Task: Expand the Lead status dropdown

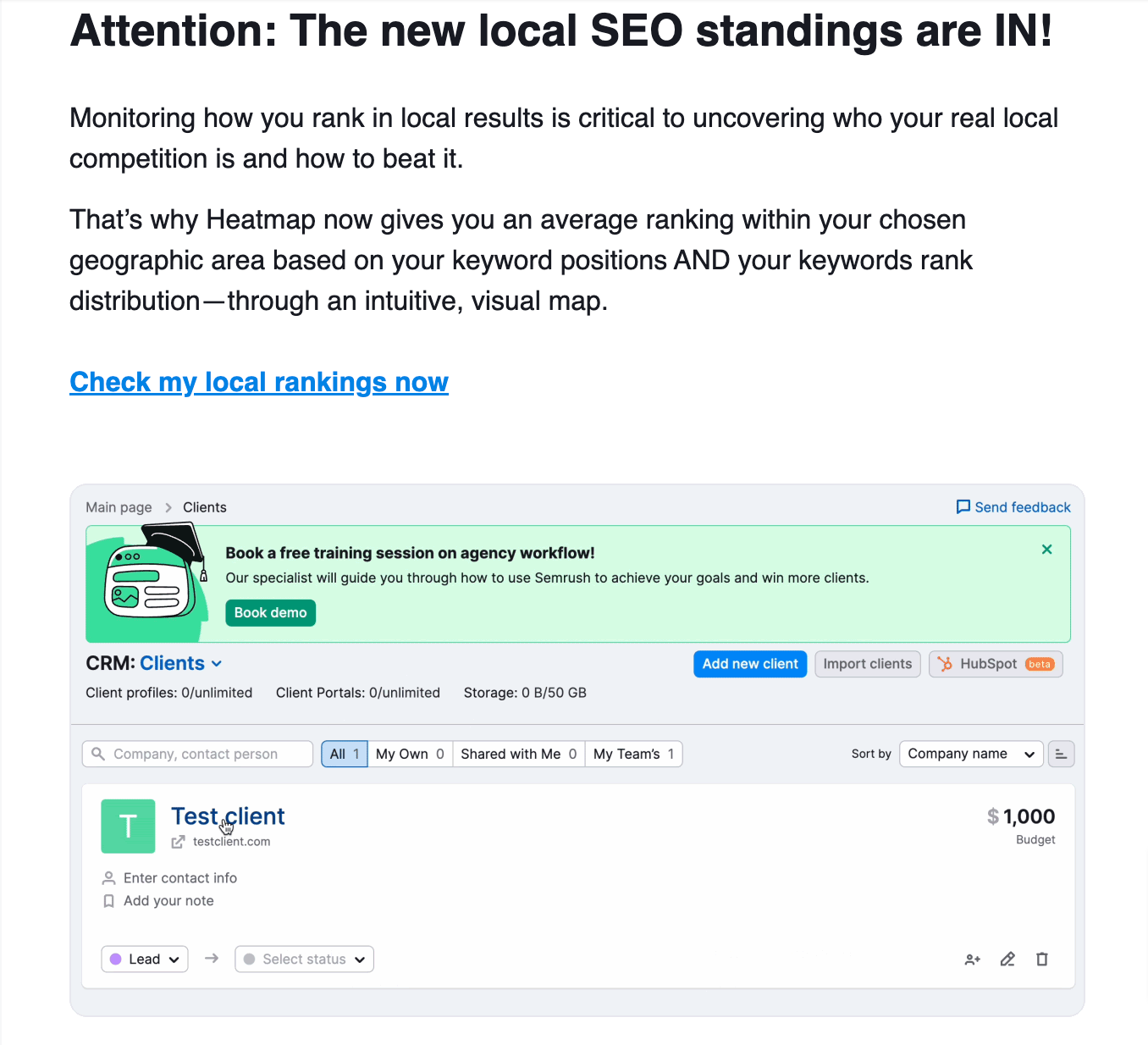Action: pos(144,959)
